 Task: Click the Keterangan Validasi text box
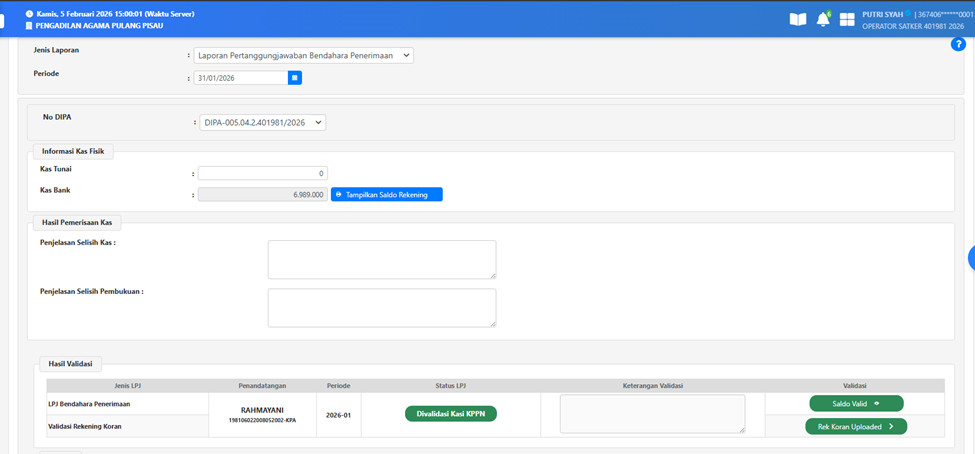(x=652, y=413)
